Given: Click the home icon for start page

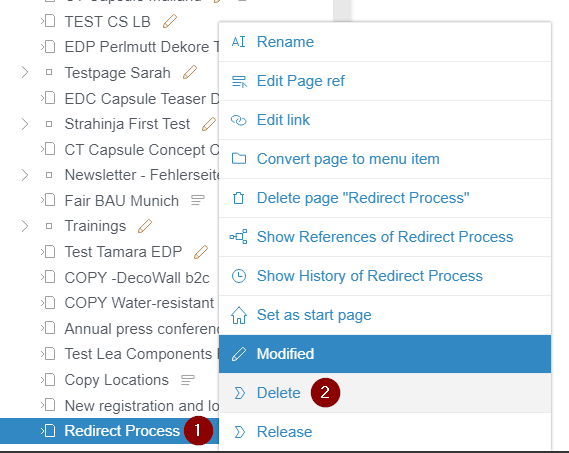Looking at the screenshot, I should (x=239, y=315).
